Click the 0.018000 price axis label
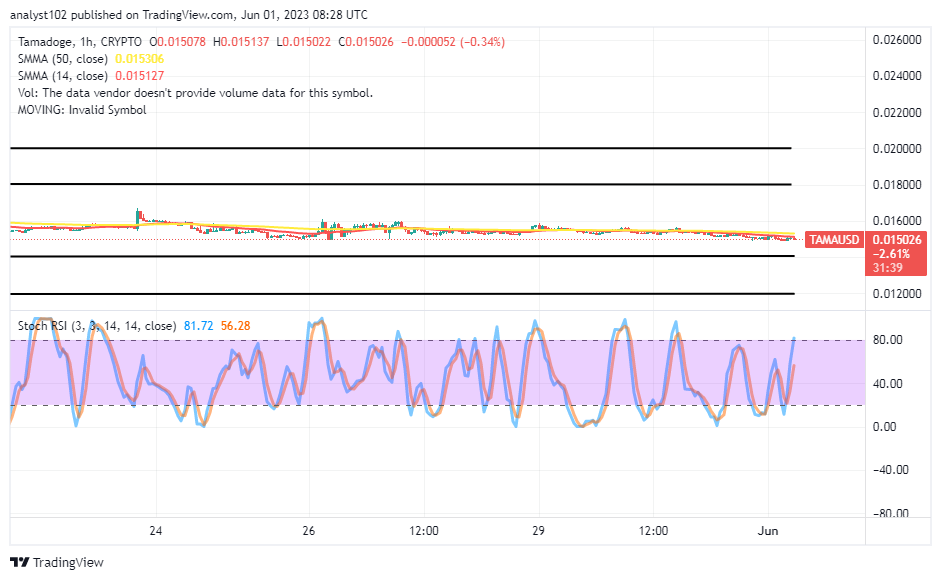This screenshot has height=580, width=941. tap(897, 184)
